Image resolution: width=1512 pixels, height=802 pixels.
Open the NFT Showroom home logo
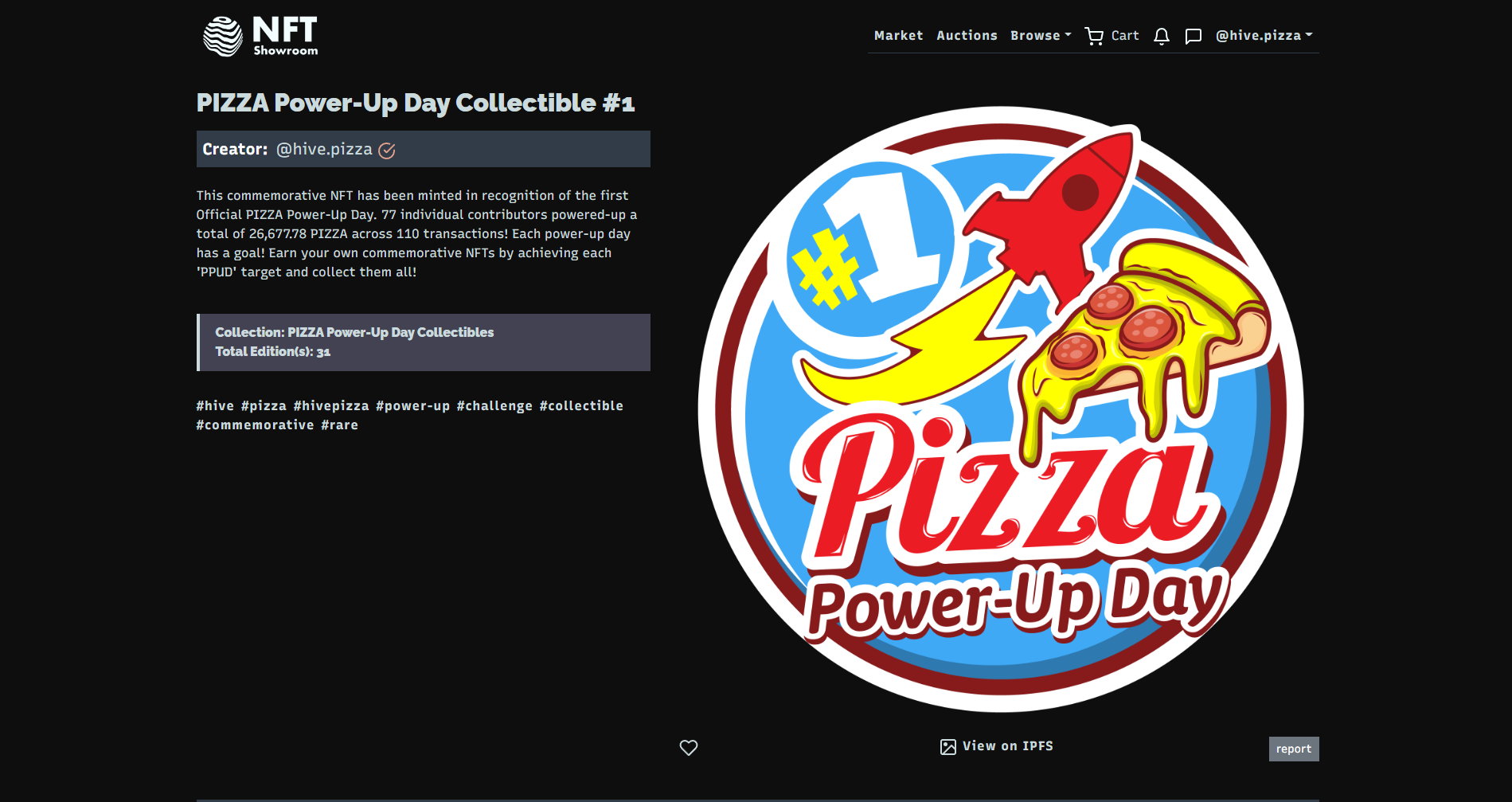(260, 36)
